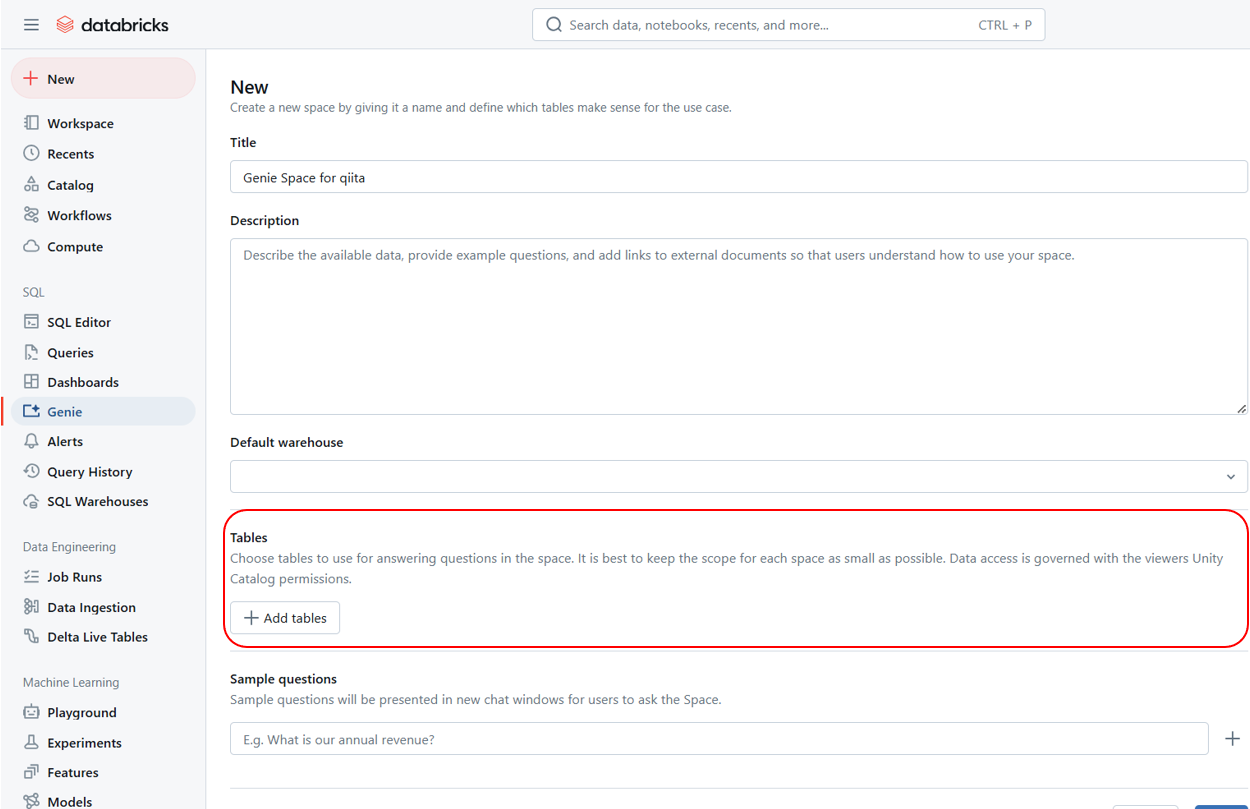Click the Databricks logo
This screenshot has height=809, width=1250.
[x=112, y=25]
